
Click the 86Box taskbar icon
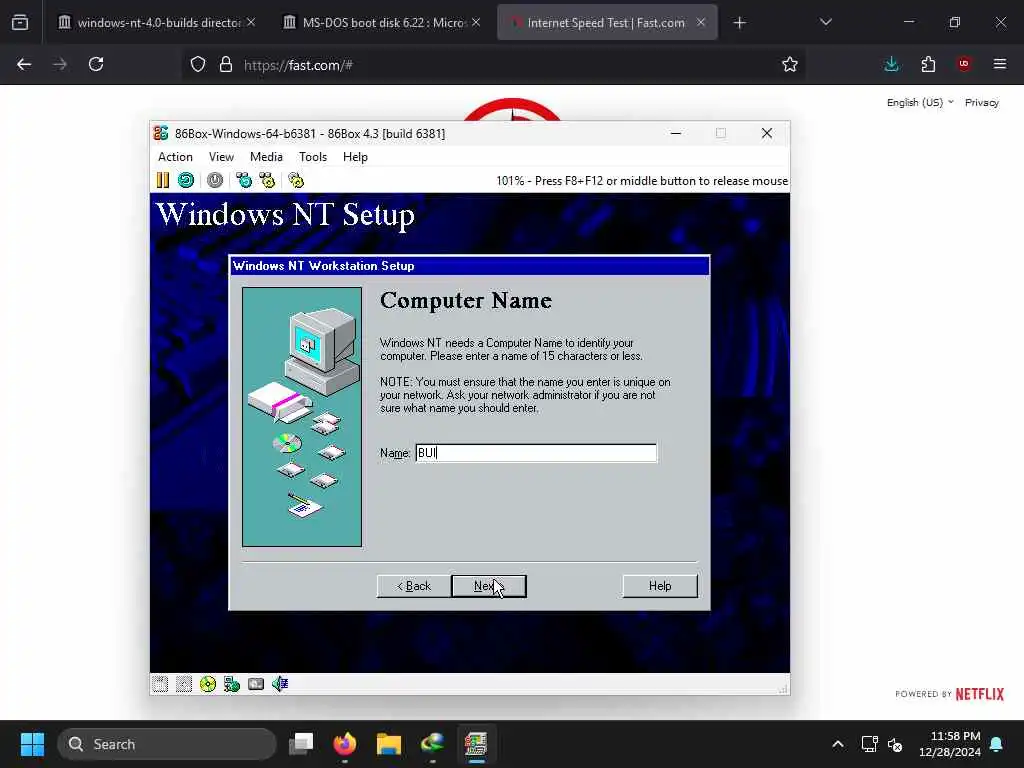coord(476,744)
